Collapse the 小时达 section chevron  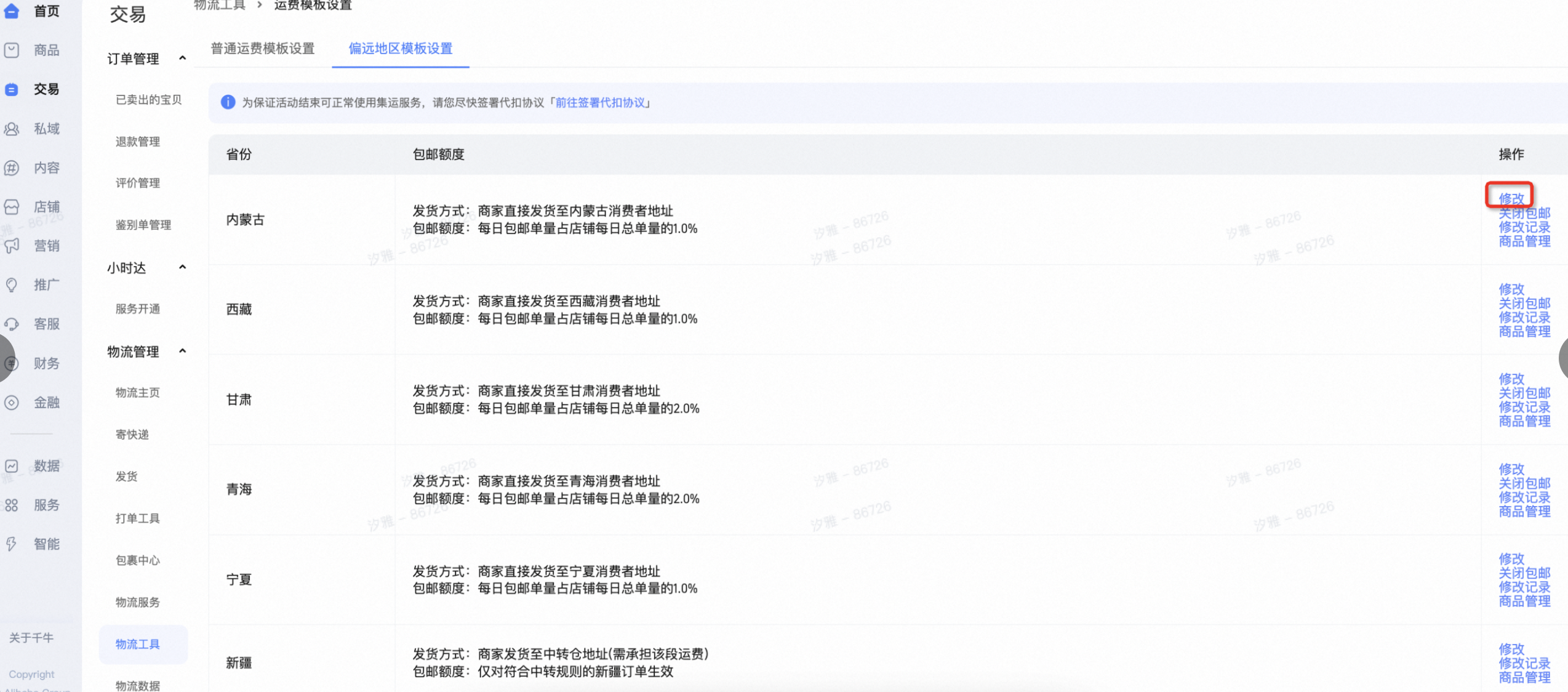pos(182,268)
